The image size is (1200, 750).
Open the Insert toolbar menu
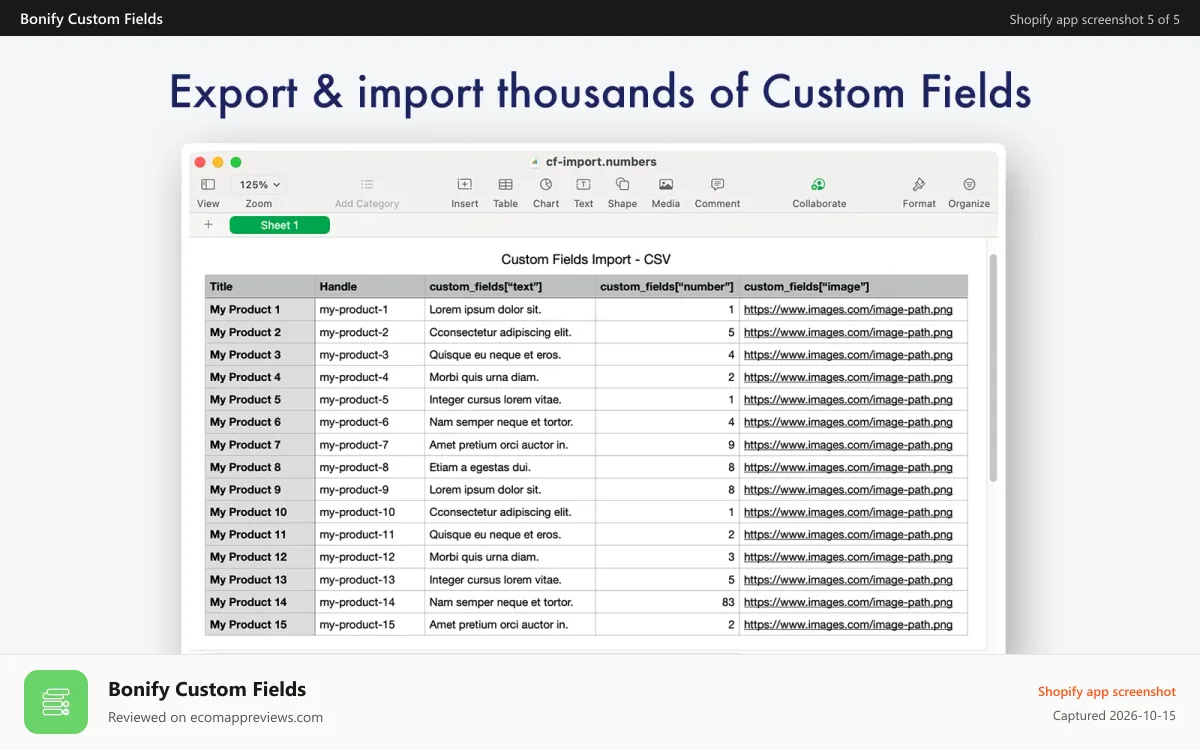pos(465,185)
